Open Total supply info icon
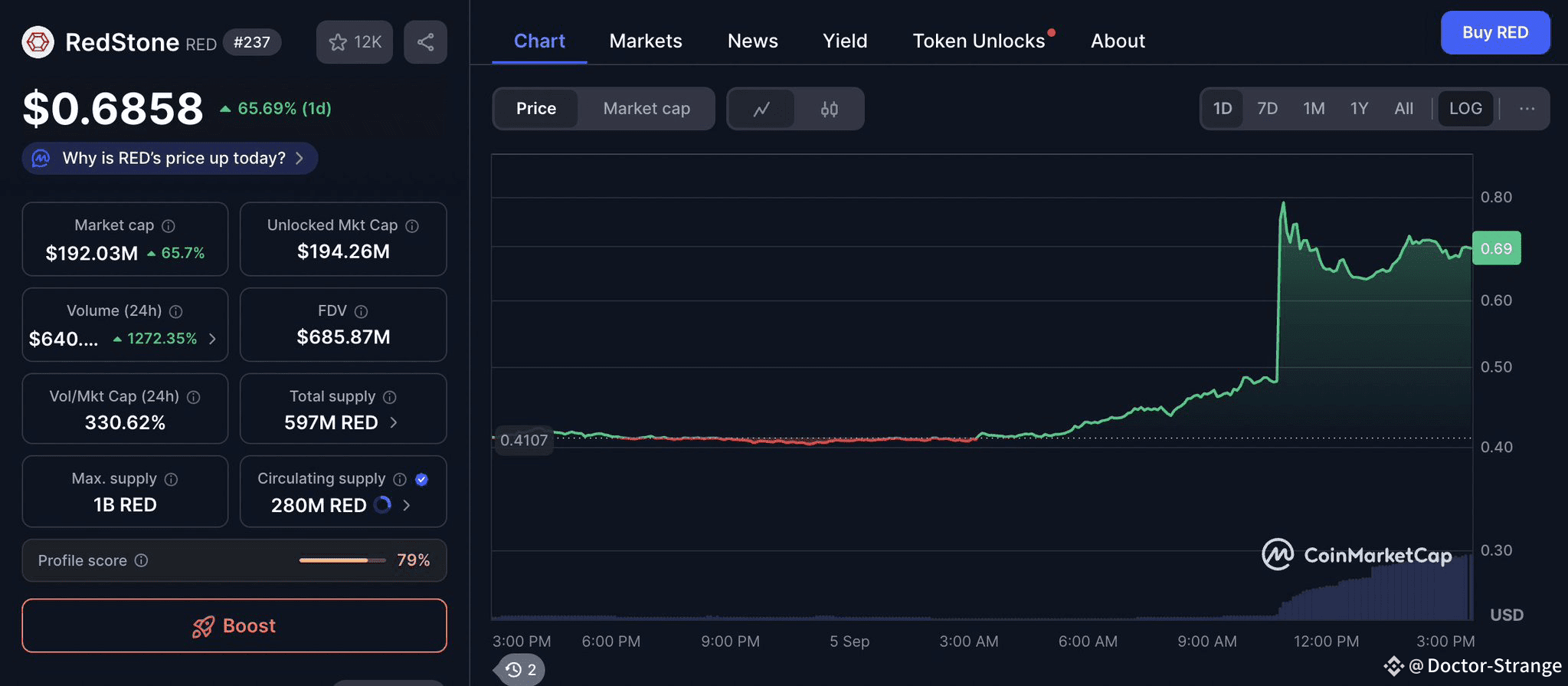The height and width of the screenshot is (686, 1568). (x=390, y=397)
